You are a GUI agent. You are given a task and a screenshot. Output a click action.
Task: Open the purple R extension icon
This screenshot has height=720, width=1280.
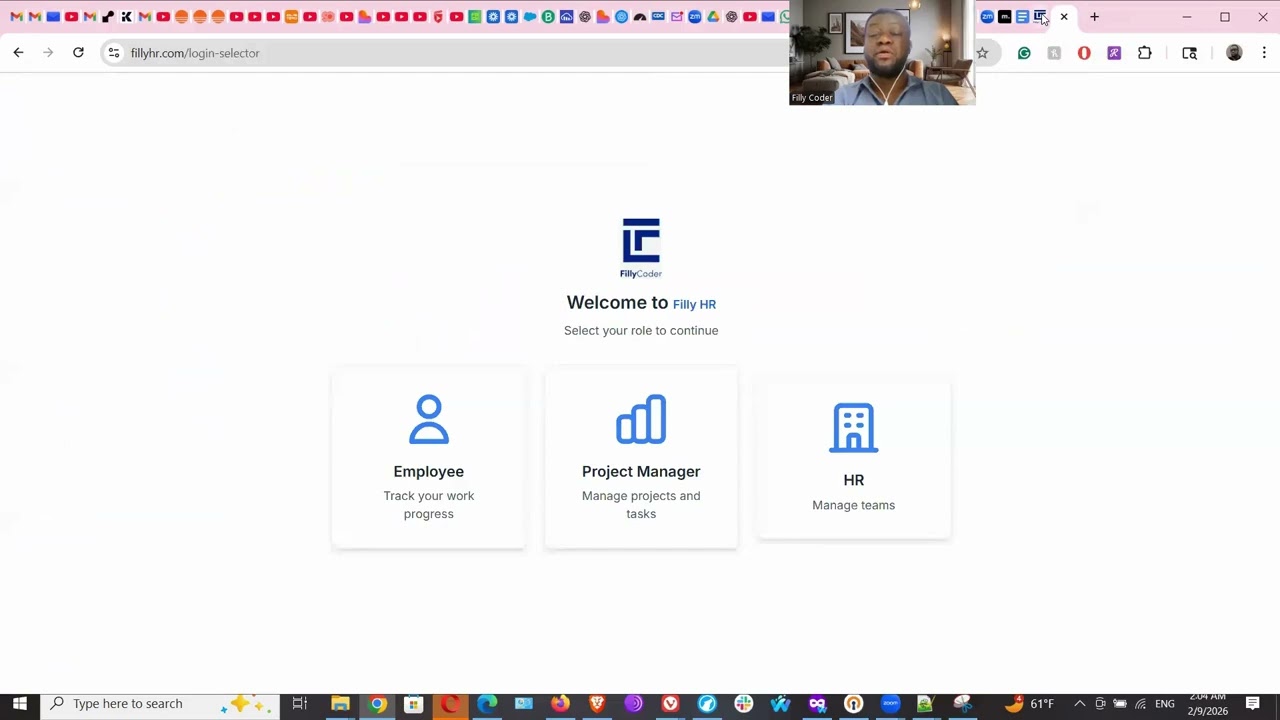pyautogui.click(x=1114, y=53)
